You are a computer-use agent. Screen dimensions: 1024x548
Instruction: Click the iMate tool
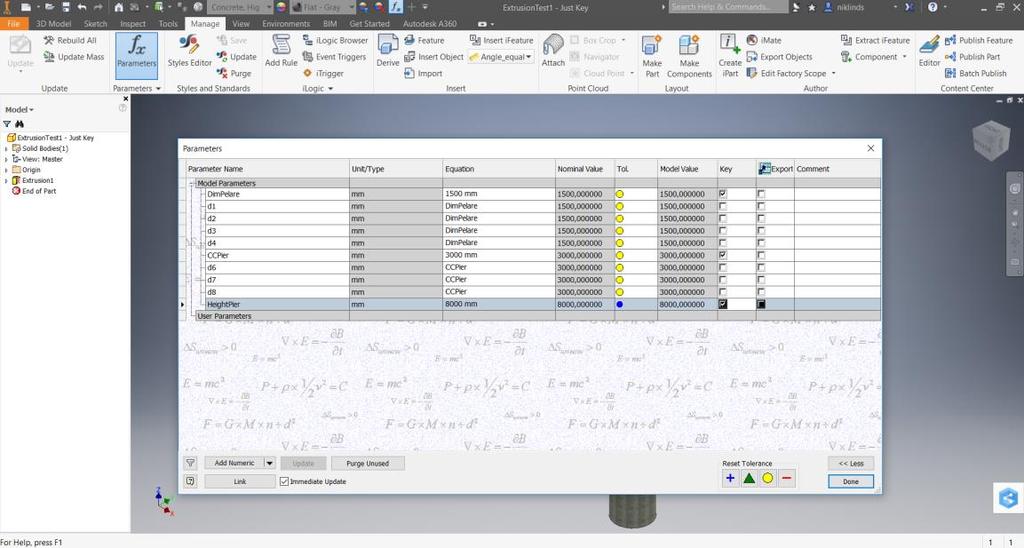point(764,40)
